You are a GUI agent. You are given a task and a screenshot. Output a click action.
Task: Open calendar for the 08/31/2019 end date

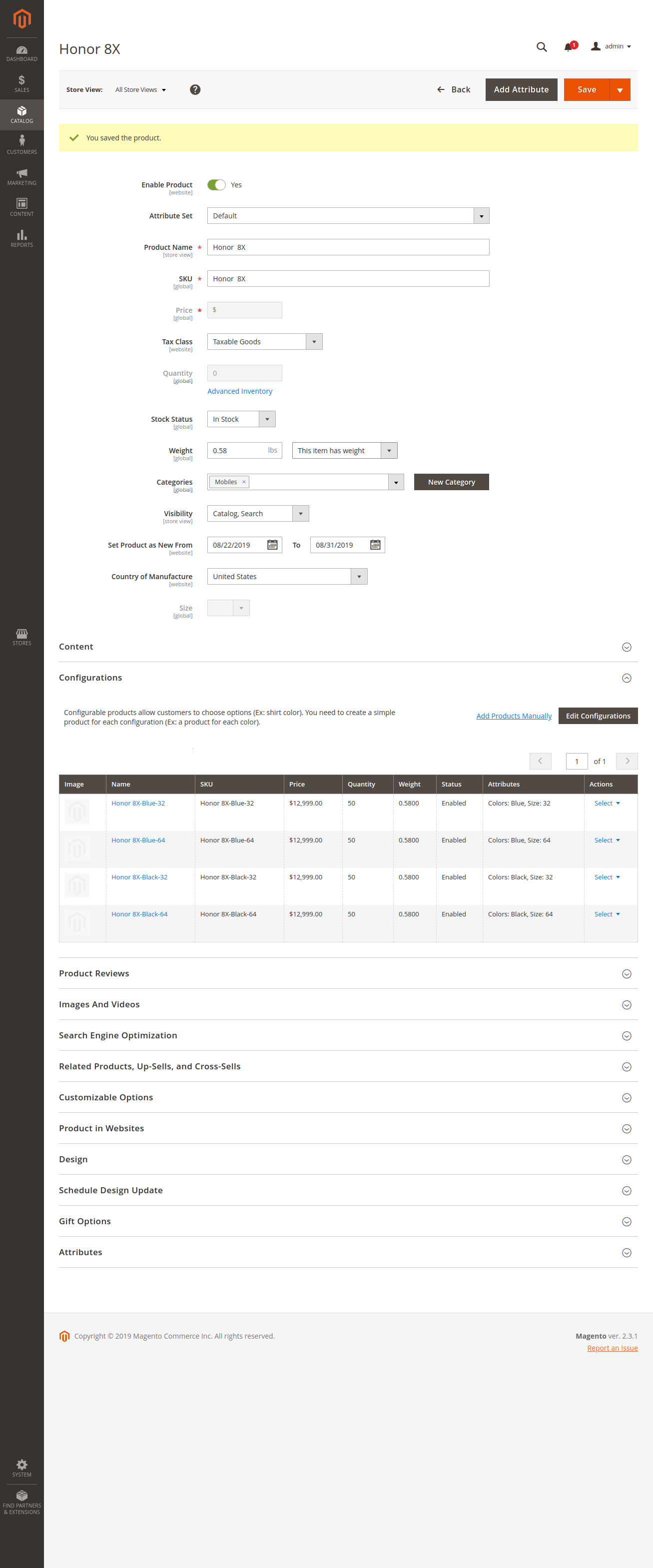point(376,545)
